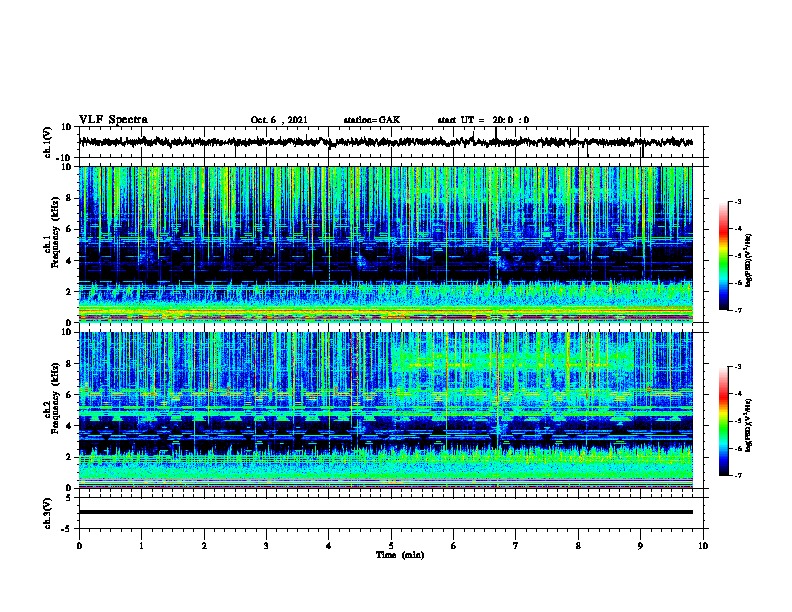Screen dimensions: 792x612
Task: Click the ch.2 spectrogram color scale bar
Action: pyautogui.click(x=724, y=421)
